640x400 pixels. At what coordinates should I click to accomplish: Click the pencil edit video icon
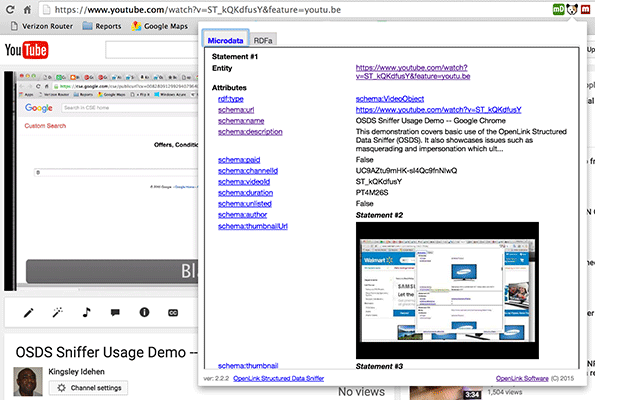click(x=29, y=313)
